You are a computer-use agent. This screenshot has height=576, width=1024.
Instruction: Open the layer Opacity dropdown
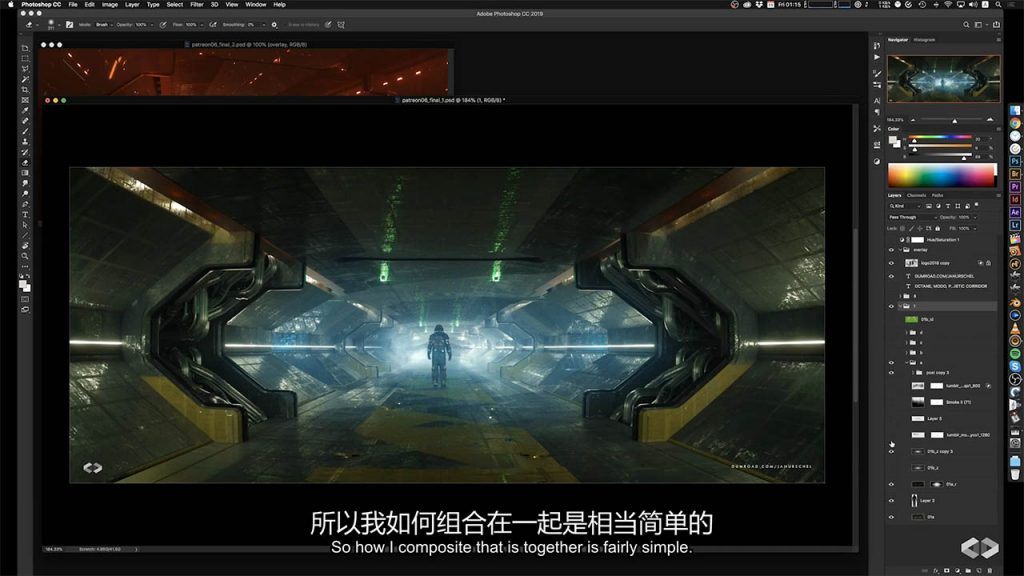coord(975,217)
